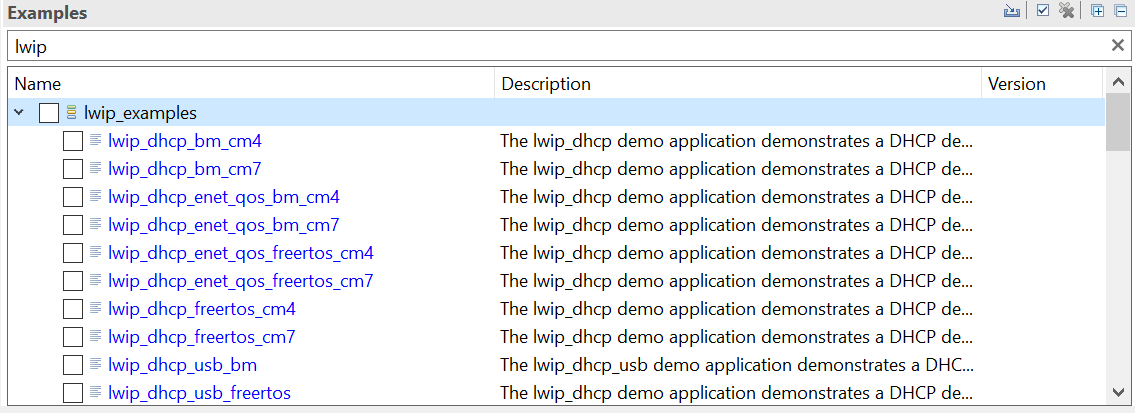Image resolution: width=1135 pixels, height=413 pixels.
Task: Click the Collapse All minus icon
Action: [1120, 12]
